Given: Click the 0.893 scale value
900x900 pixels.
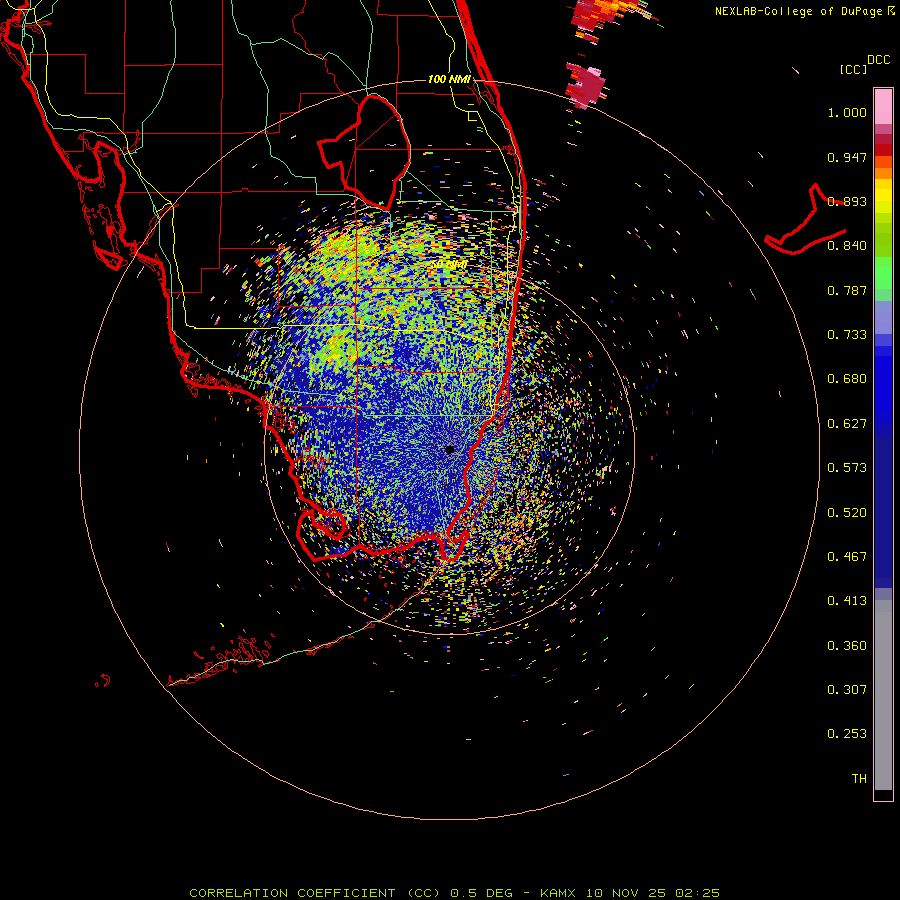Looking at the screenshot, I should 847,201.
